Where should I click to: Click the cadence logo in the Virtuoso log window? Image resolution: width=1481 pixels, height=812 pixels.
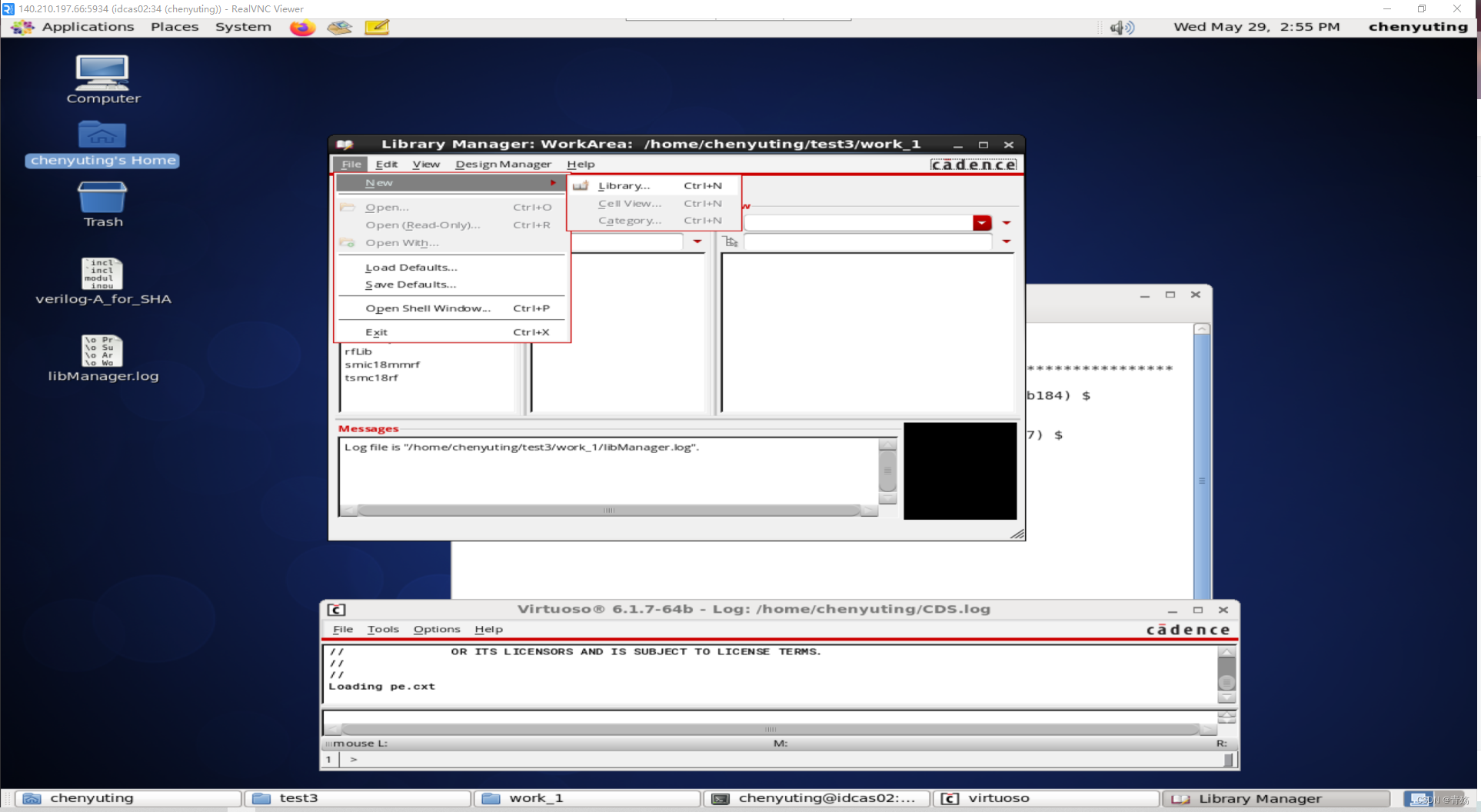coord(1188,630)
